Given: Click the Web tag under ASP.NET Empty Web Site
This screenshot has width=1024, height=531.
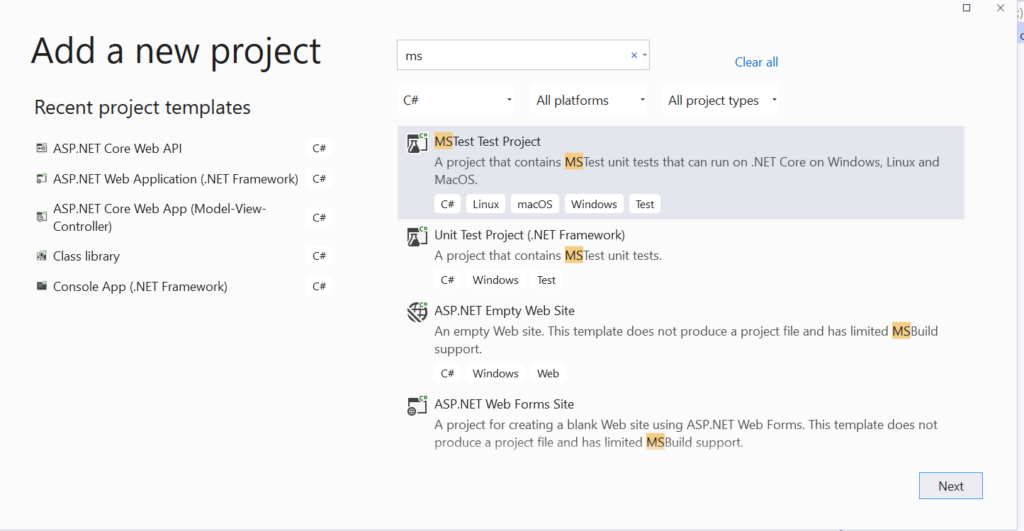Looking at the screenshot, I should 548,373.
